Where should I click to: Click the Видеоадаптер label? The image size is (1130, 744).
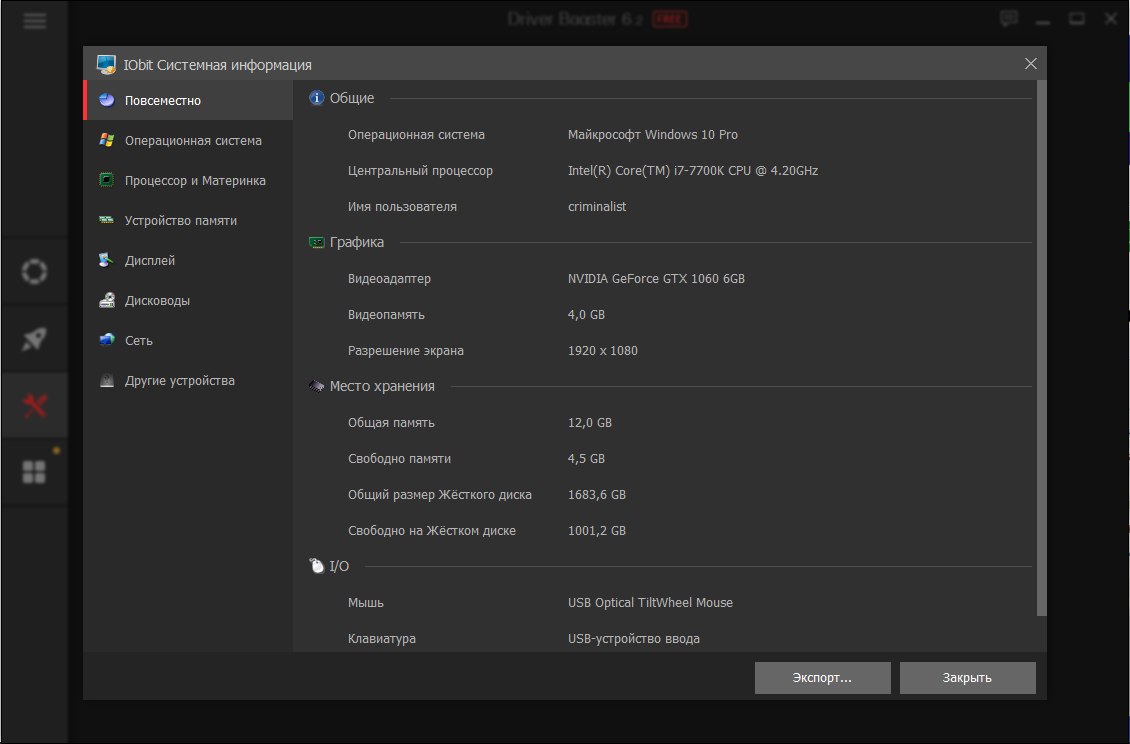(x=389, y=279)
